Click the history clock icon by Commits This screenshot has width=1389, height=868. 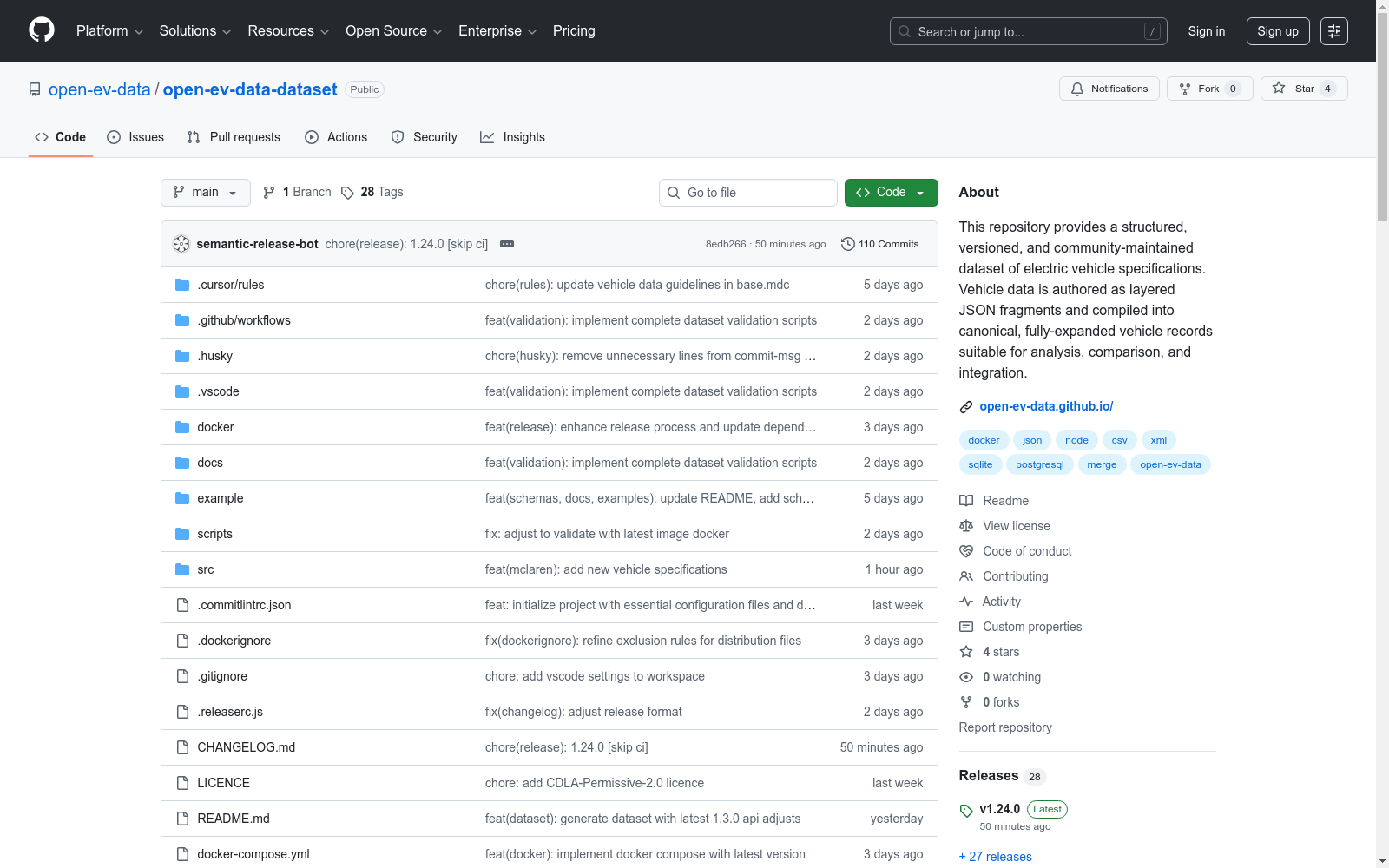pyautogui.click(x=848, y=244)
